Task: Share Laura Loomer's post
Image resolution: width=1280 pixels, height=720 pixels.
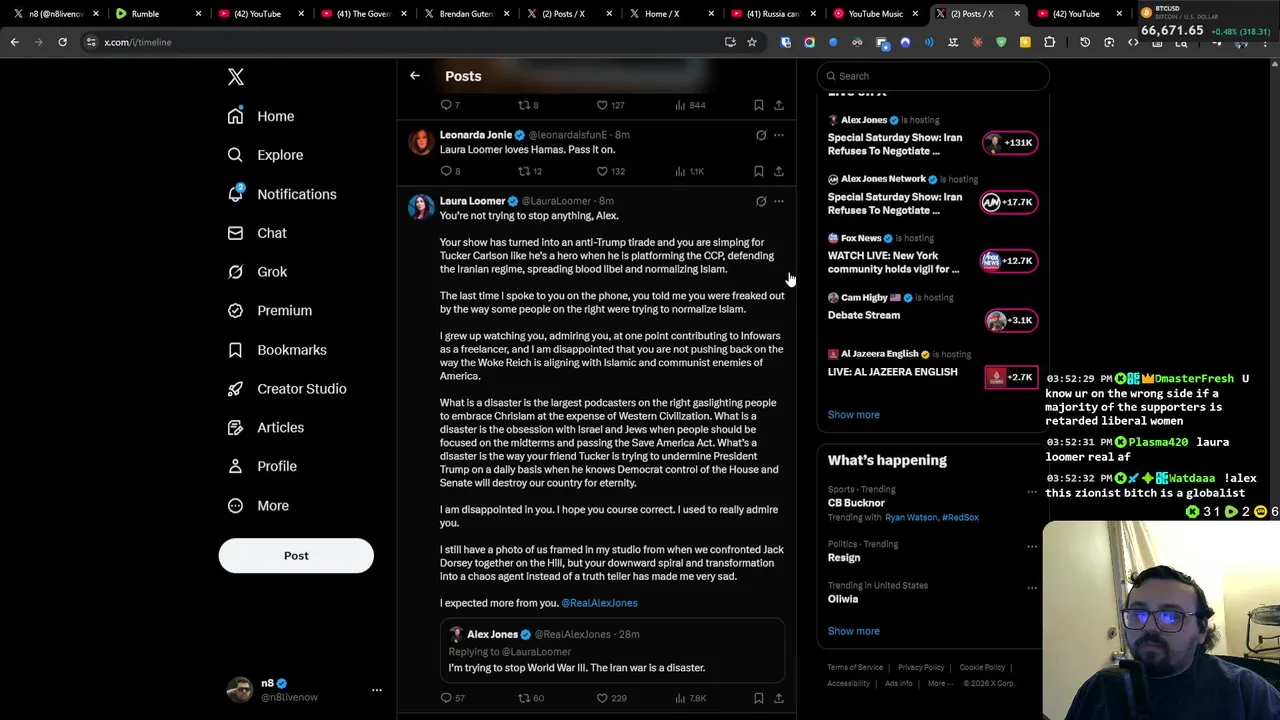Action: [779, 698]
